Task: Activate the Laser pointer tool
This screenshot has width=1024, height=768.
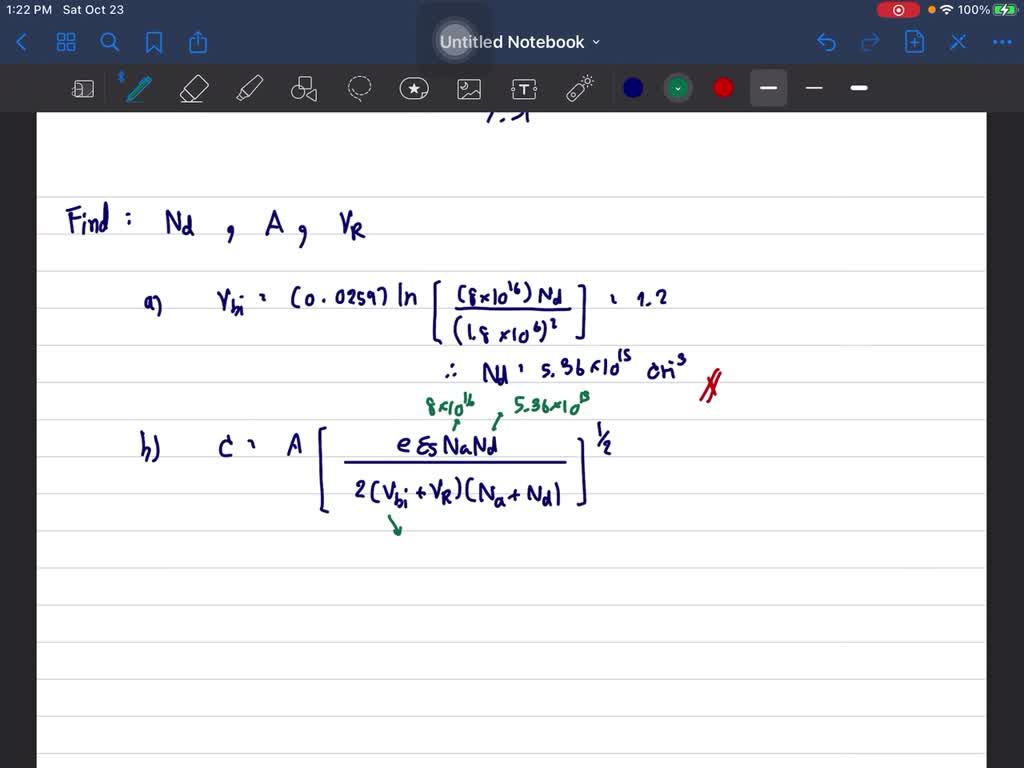Action: [578, 88]
